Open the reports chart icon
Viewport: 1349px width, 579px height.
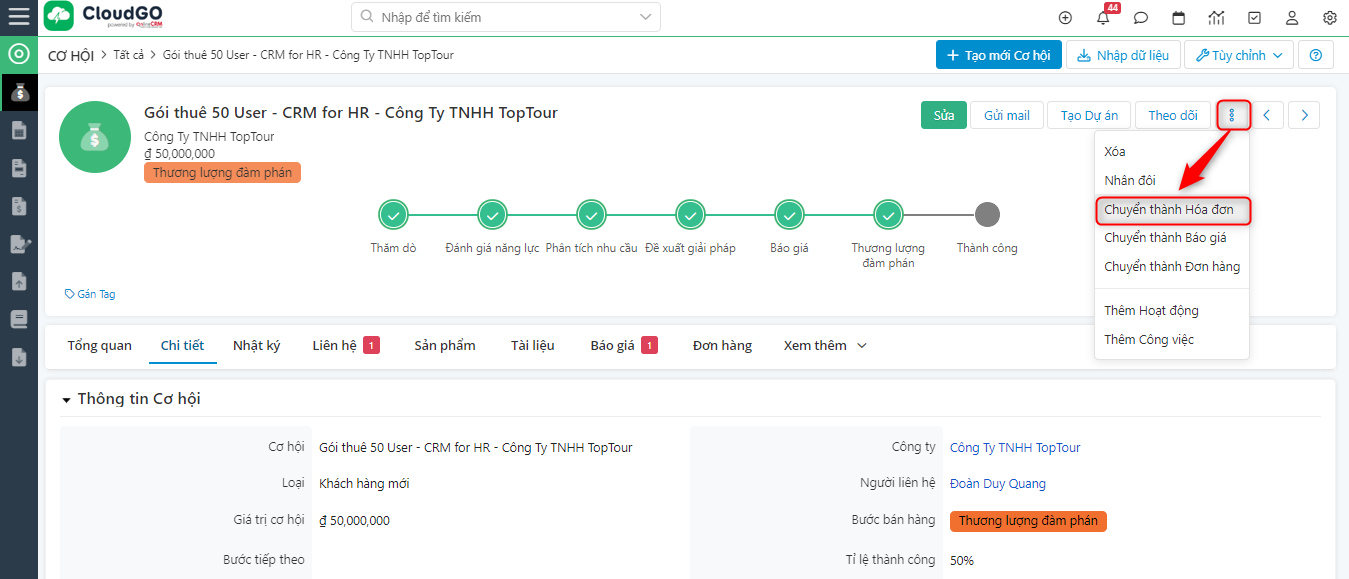pyautogui.click(x=1216, y=18)
